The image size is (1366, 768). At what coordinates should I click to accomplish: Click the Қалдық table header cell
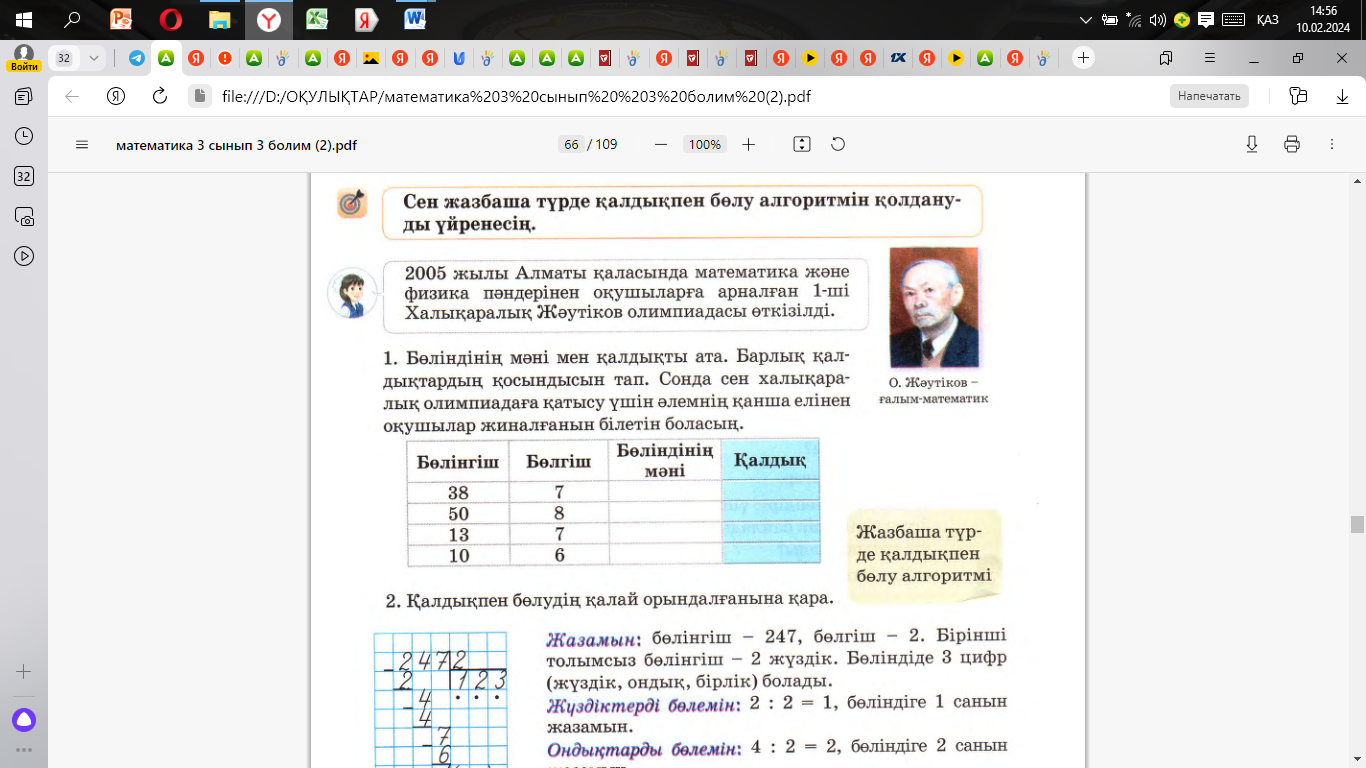tap(770, 460)
